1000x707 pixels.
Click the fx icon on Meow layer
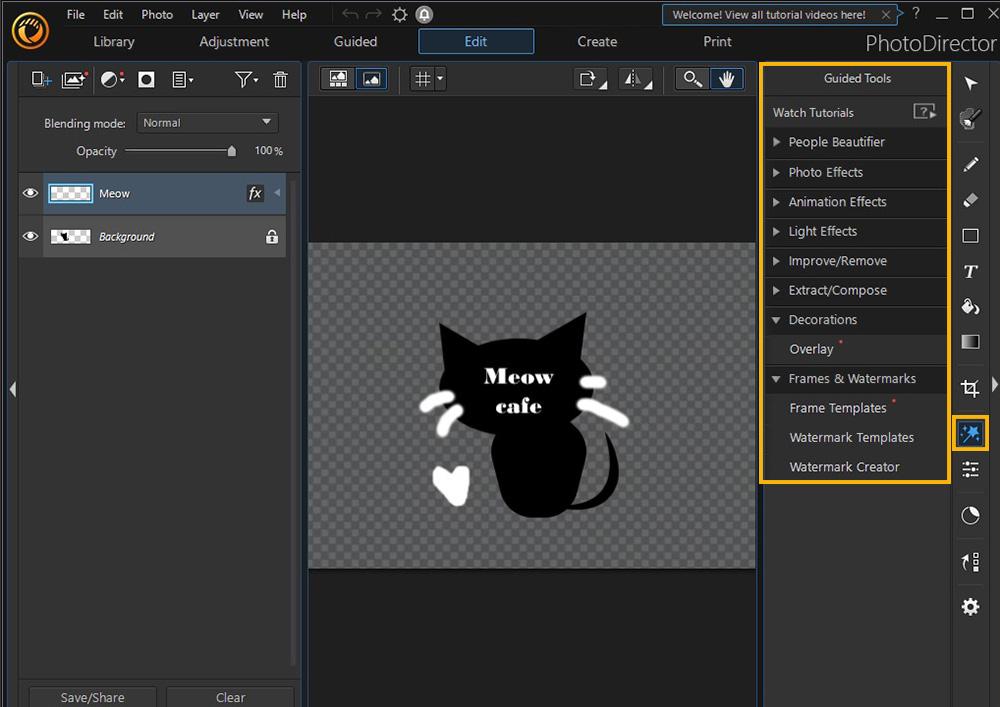(255, 194)
